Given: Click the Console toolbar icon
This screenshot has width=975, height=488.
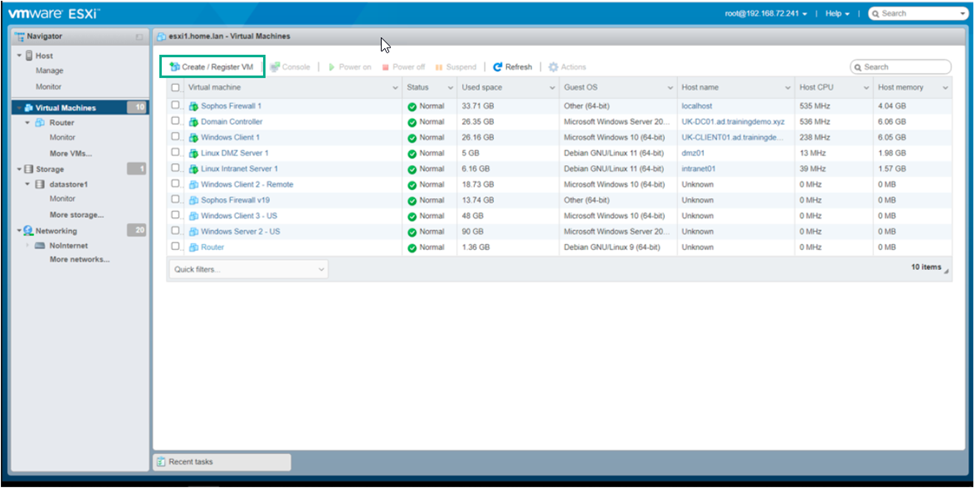Looking at the screenshot, I should (275, 67).
